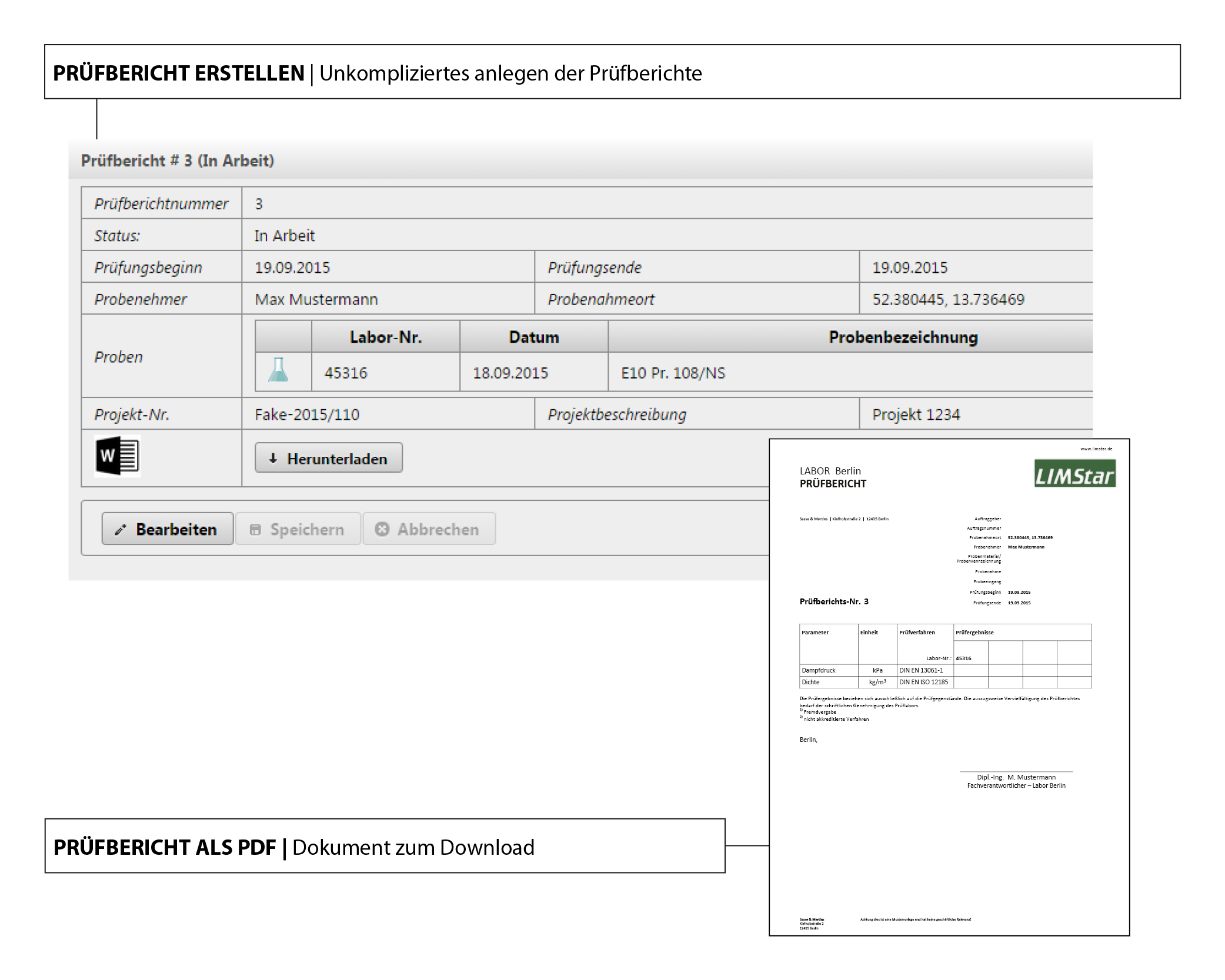
Task: Click the Datum column header
Action: point(533,337)
